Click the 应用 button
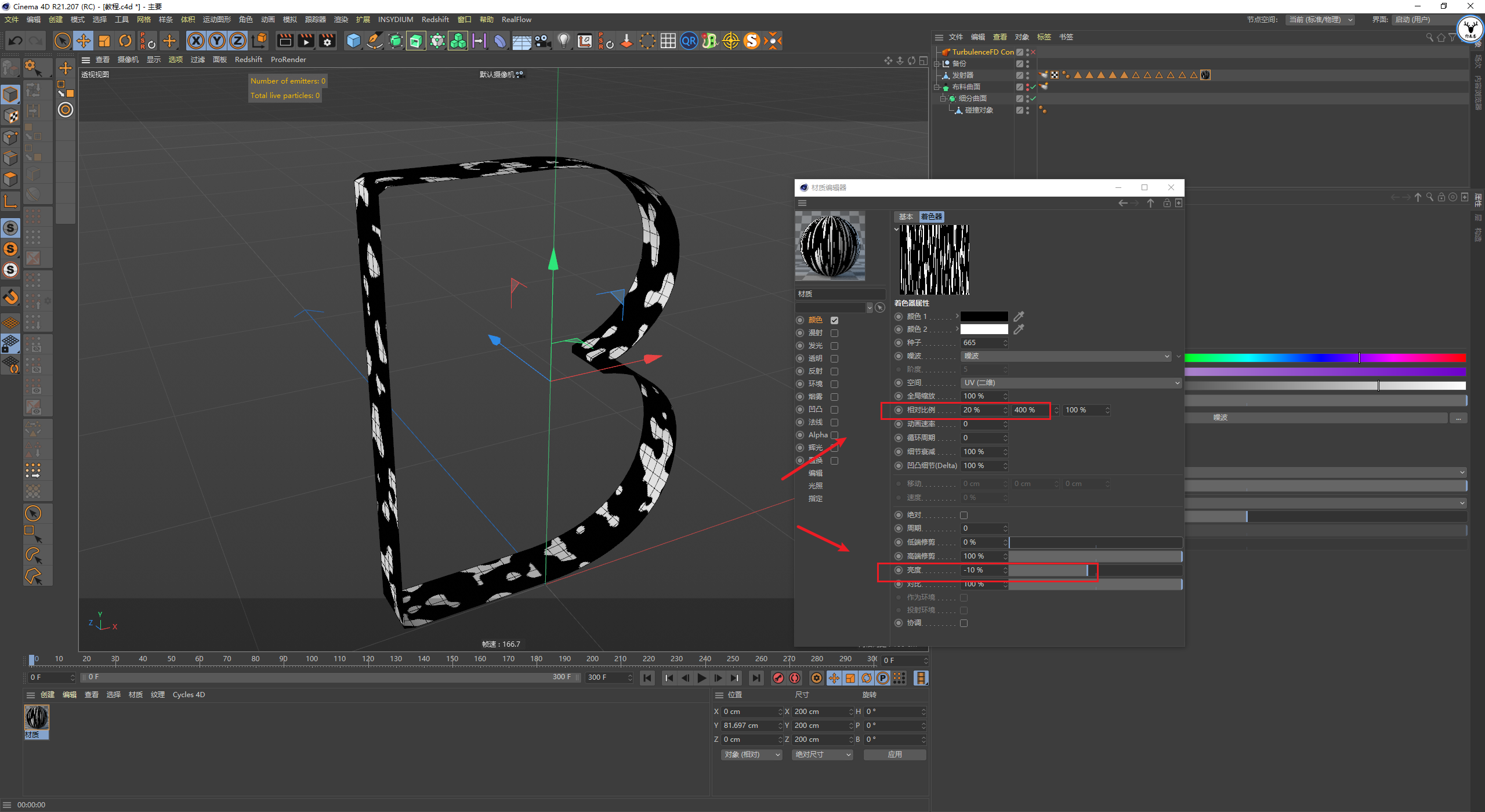Viewport: 1485px width, 812px height. coord(894,755)
